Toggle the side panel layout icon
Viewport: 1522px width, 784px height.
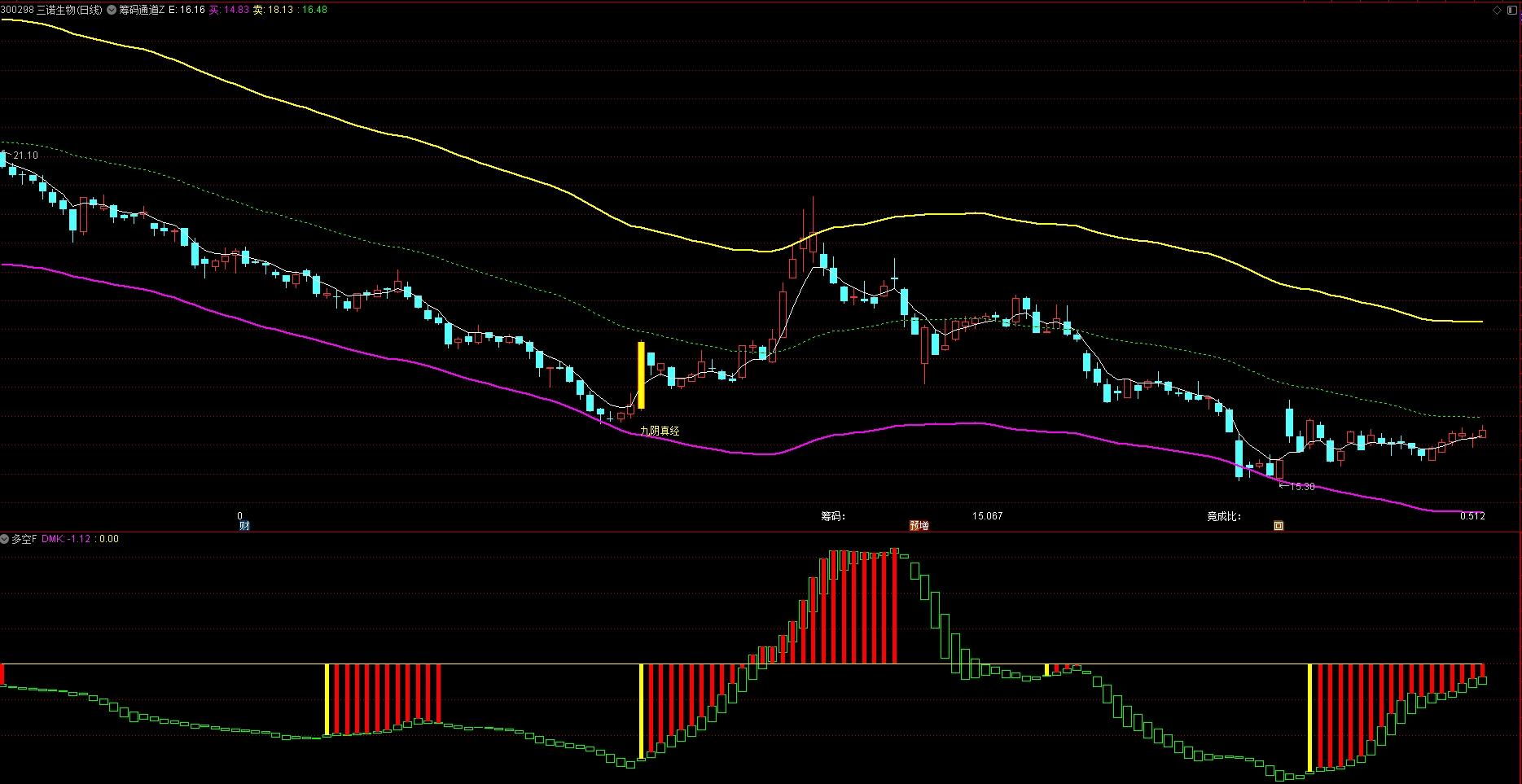point(1511,11)
